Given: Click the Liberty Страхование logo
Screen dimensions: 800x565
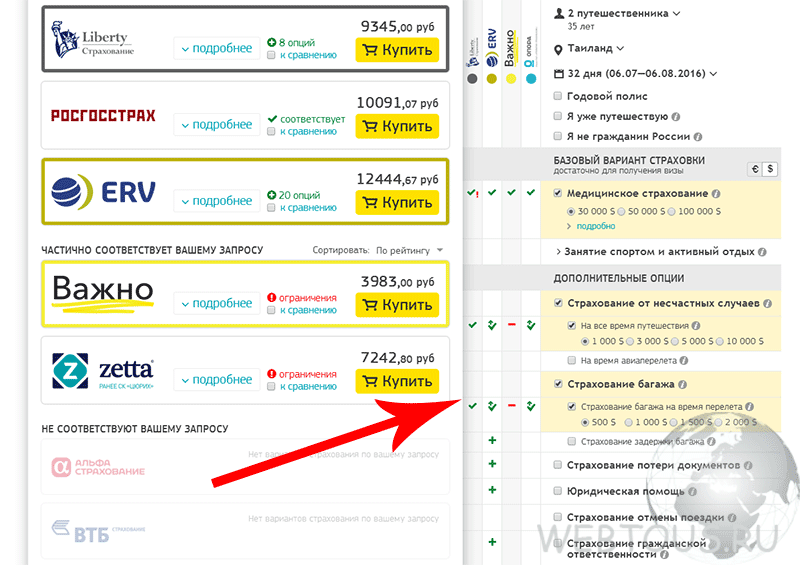Looking at the screenshot, I should pyautogui.click(x=92, y=40).
